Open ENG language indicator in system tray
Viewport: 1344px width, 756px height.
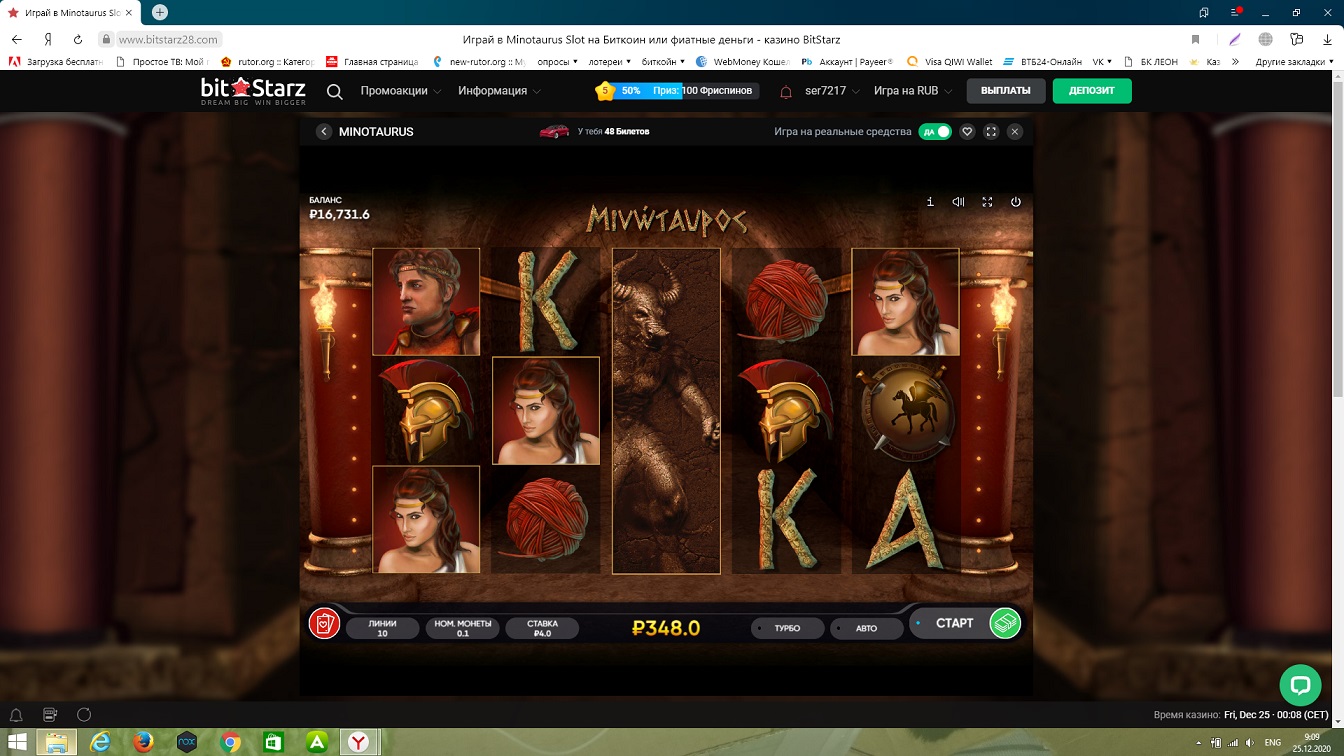[x=1273, y=743]
